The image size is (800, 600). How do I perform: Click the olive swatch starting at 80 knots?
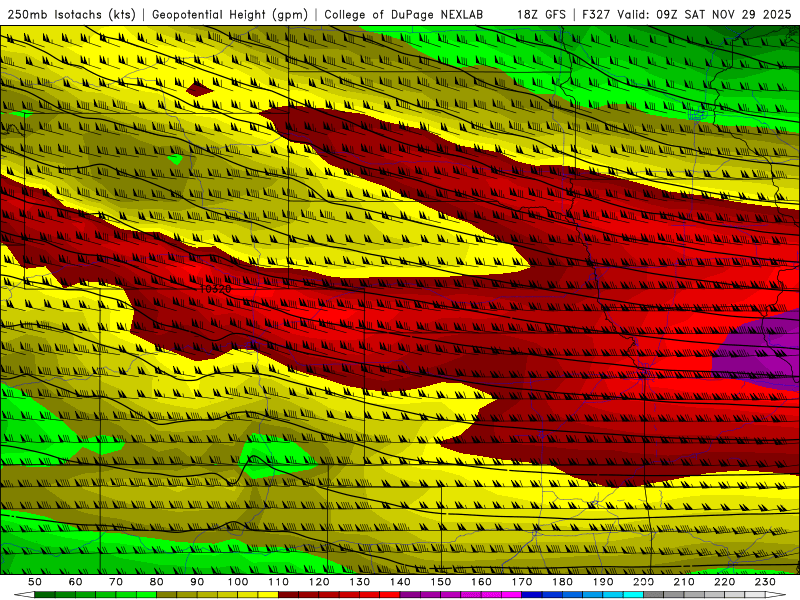click(166, 594)
